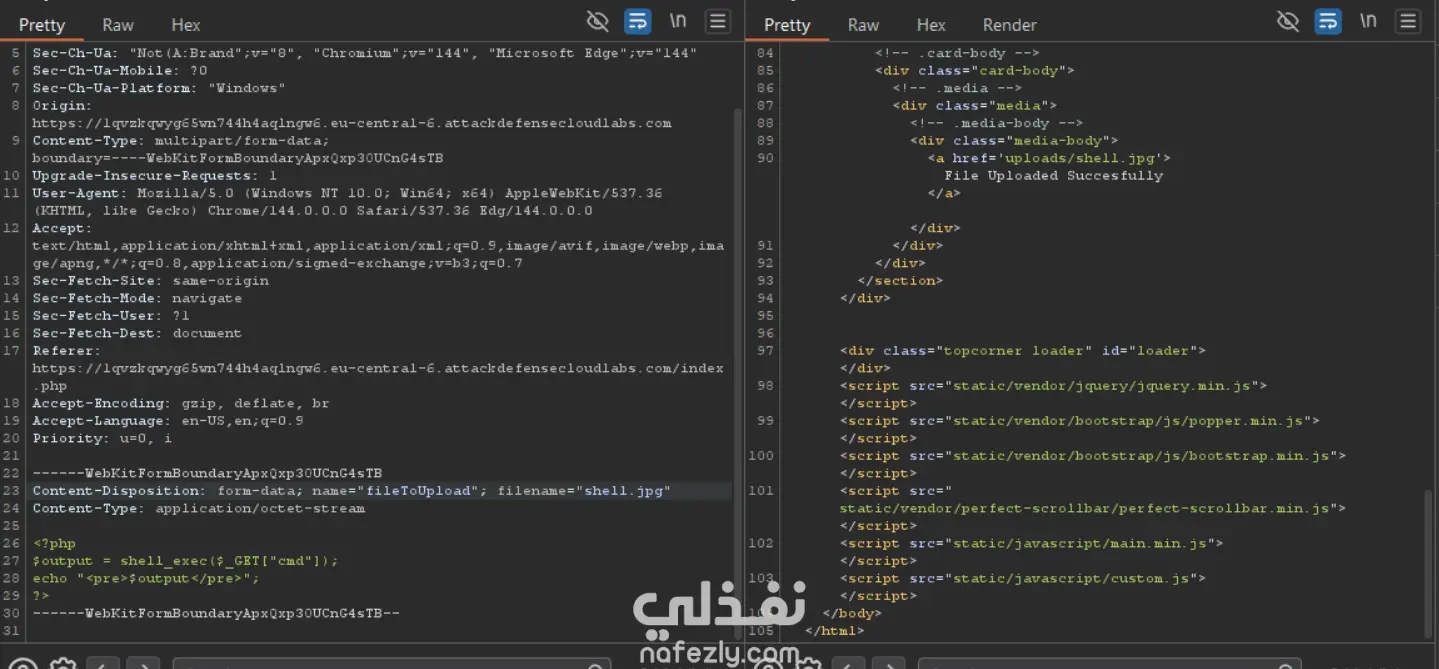Viewport: 1439px width, 669px height.
Task: Click the Referer: header line
Action: click(x=67, y=351)
